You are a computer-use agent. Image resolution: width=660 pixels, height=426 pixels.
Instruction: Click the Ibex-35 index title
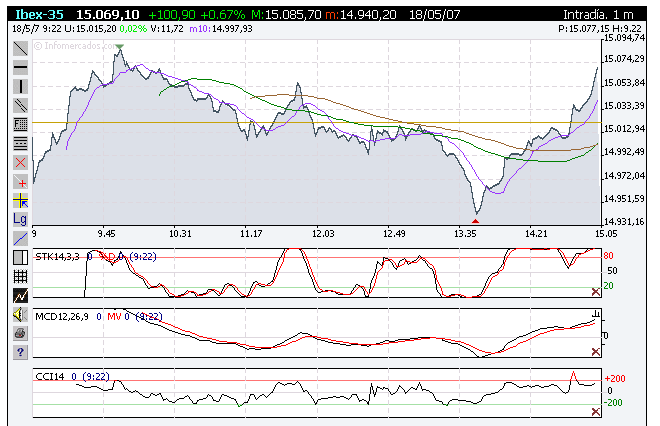coord(39,15)
